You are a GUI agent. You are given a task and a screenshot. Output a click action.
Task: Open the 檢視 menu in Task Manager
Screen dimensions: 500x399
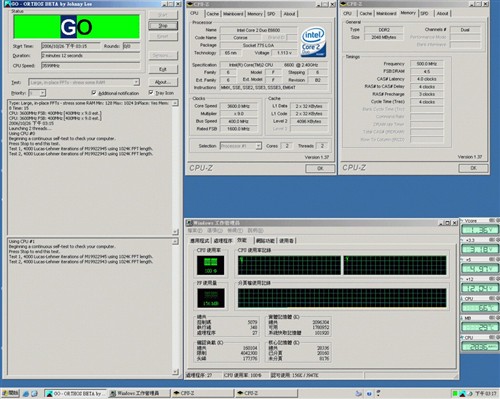[x=234, y=231]
